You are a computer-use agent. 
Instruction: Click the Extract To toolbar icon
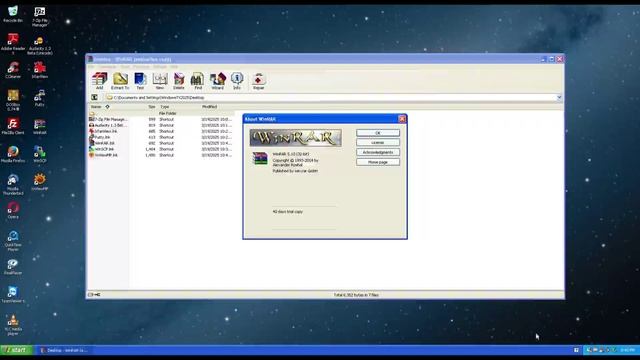120,81
